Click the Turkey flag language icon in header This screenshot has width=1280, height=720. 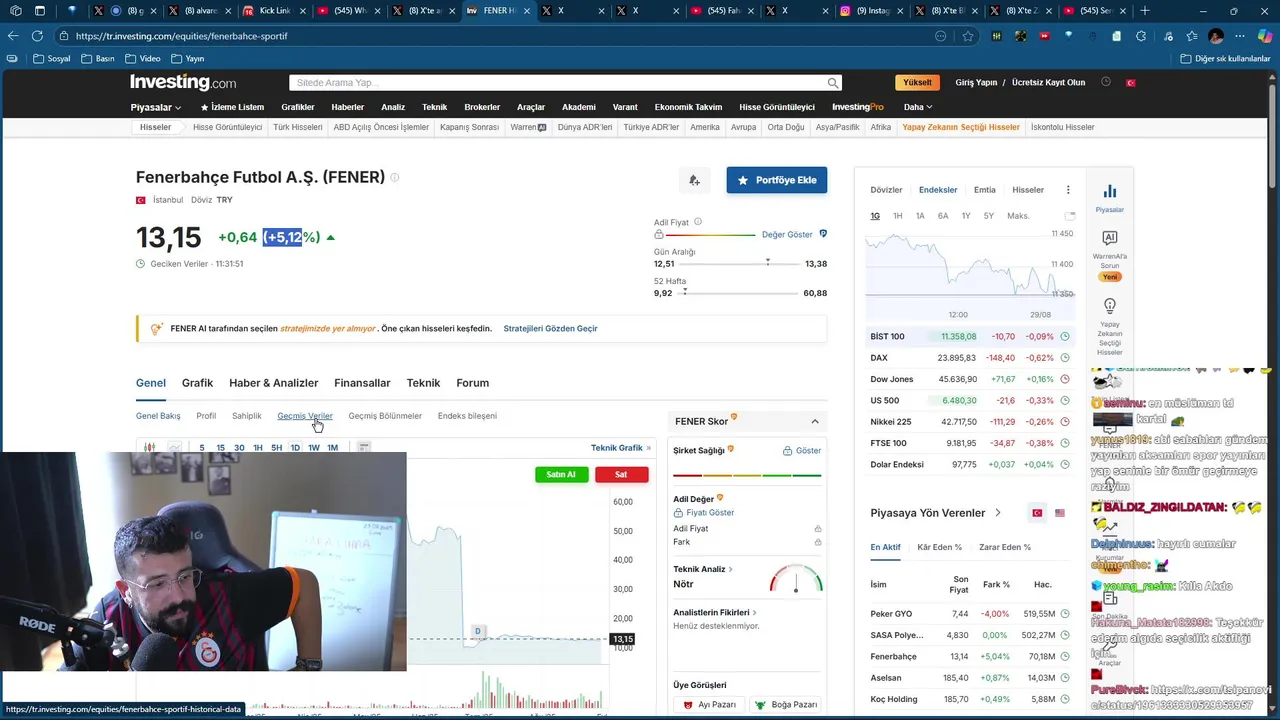pos(1131,82)
